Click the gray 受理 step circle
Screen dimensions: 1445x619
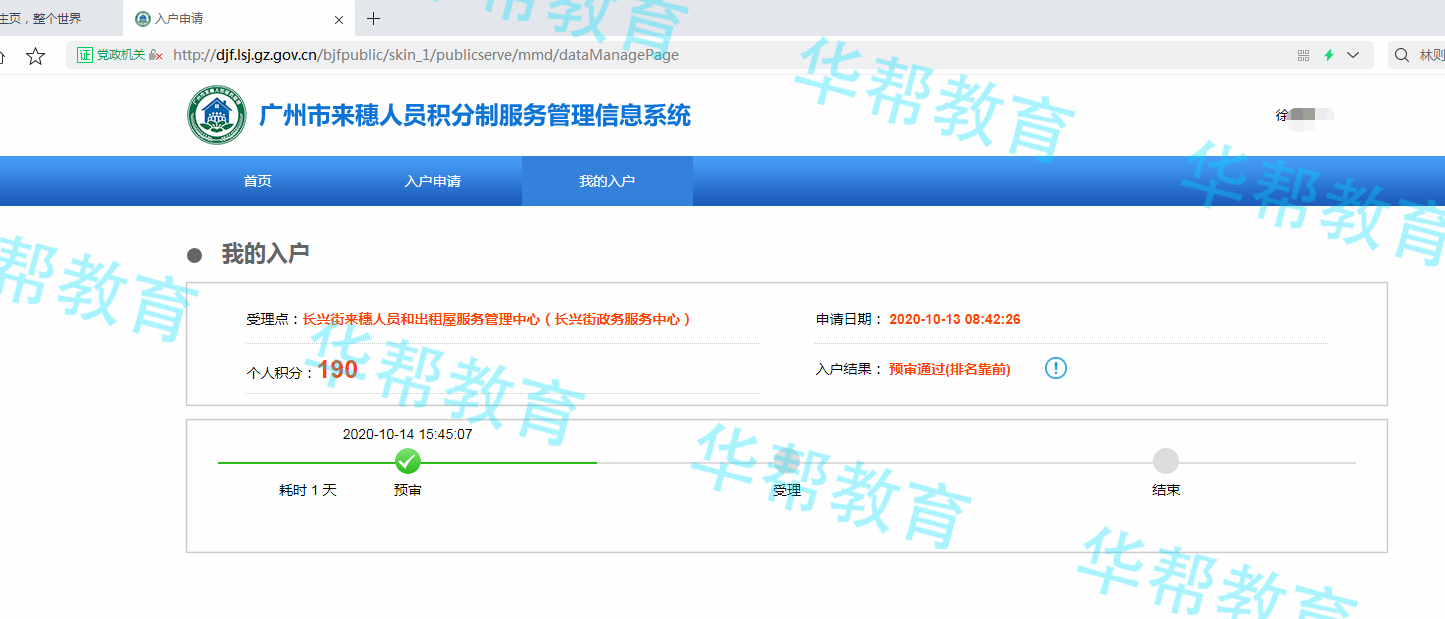(787, 461)
